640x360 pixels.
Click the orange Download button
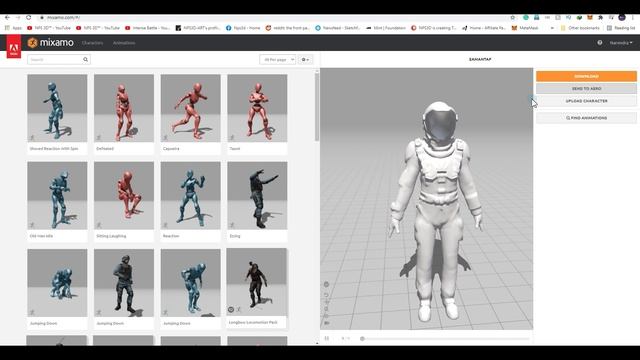(x=586, y=76)
